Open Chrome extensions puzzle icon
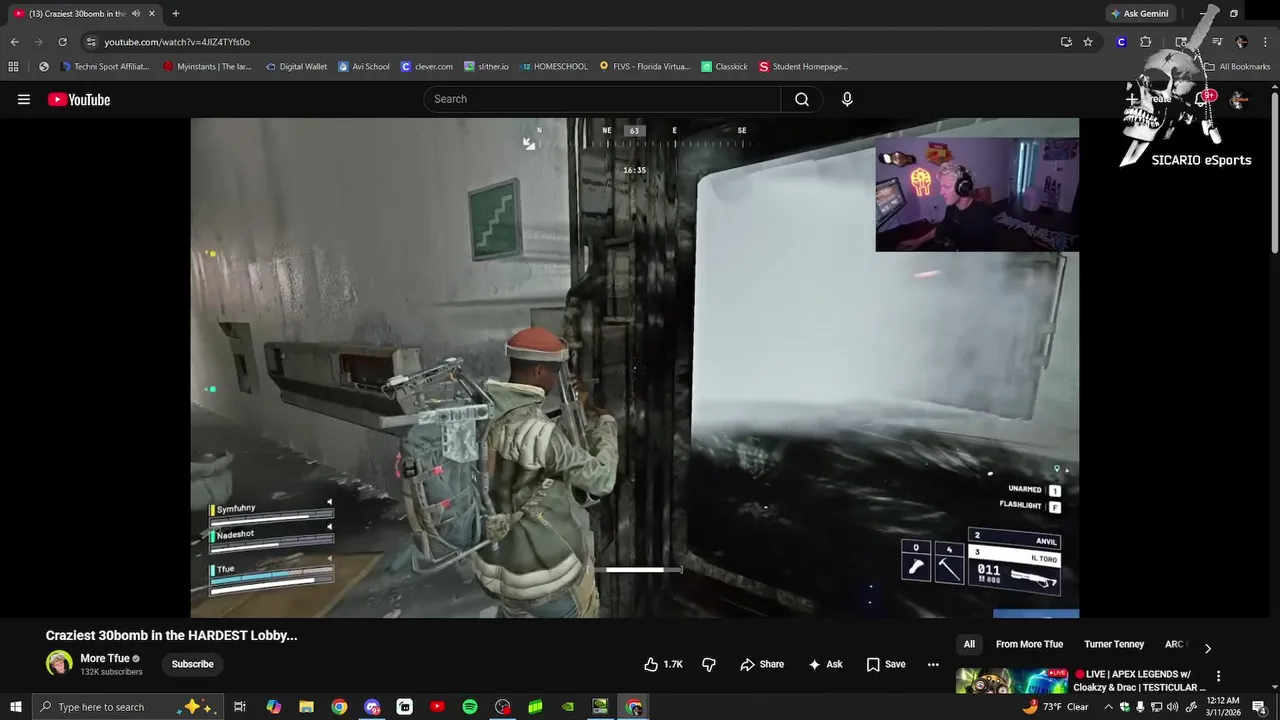Screen dimensions: 1280x720 (x=1146, y=42)
